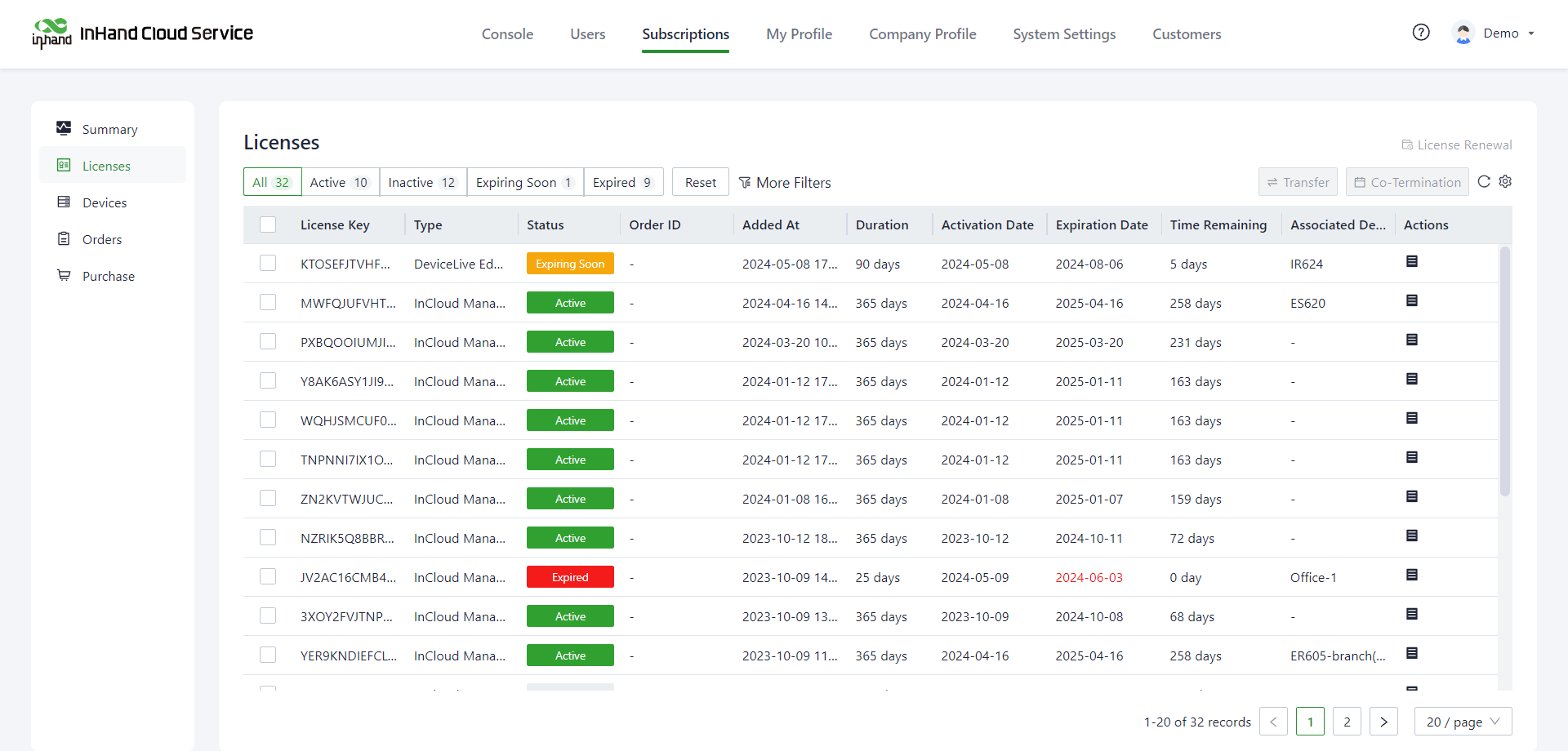
Task: Go to next page arrow in pagination
Action: 1383,722
